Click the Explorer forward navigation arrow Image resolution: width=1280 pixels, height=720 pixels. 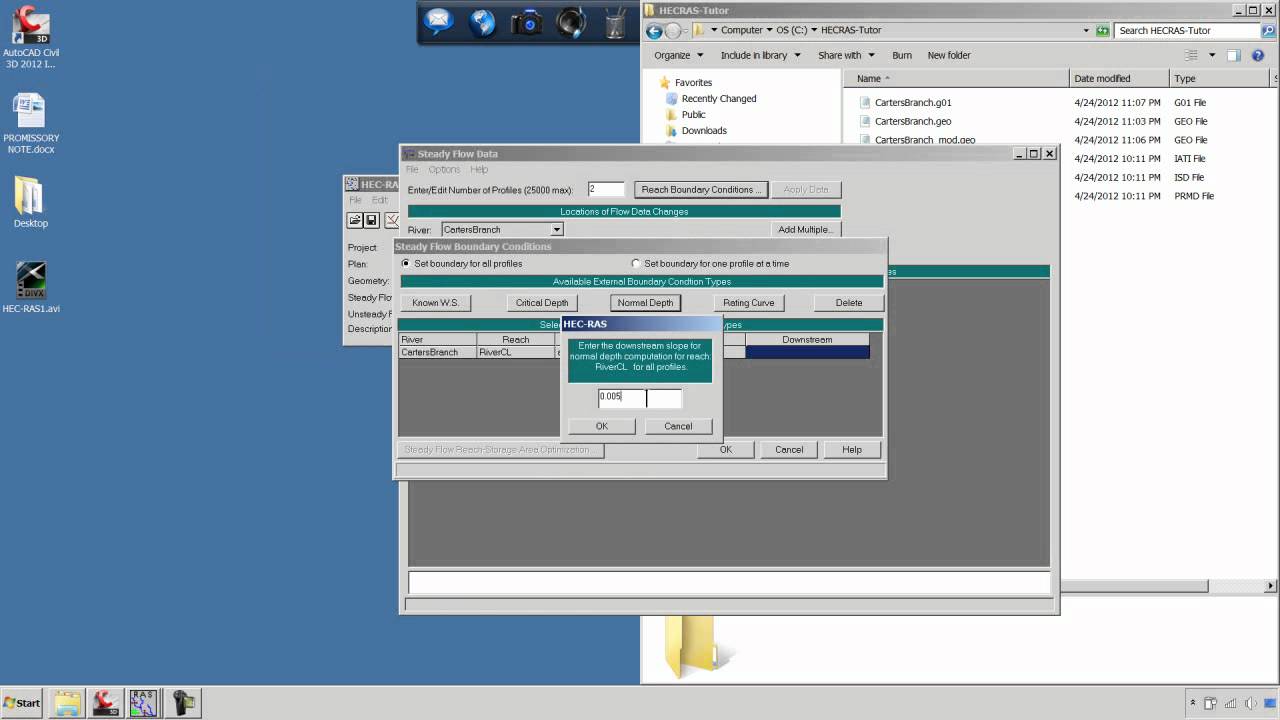(674, 31)
